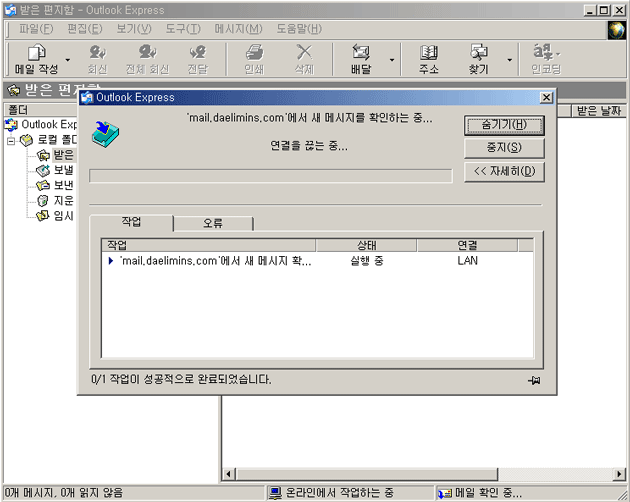Click the 폴더 pane header

tap(40, 110)
